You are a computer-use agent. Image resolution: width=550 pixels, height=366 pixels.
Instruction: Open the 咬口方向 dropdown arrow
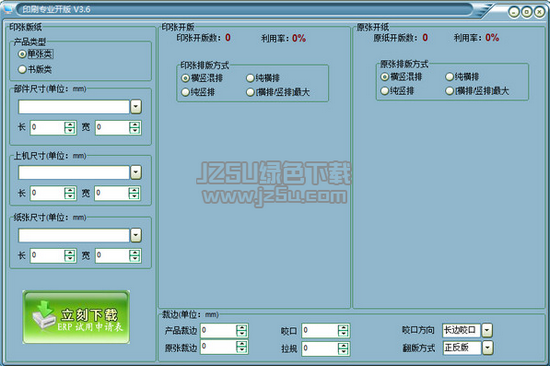click(487, 330)
